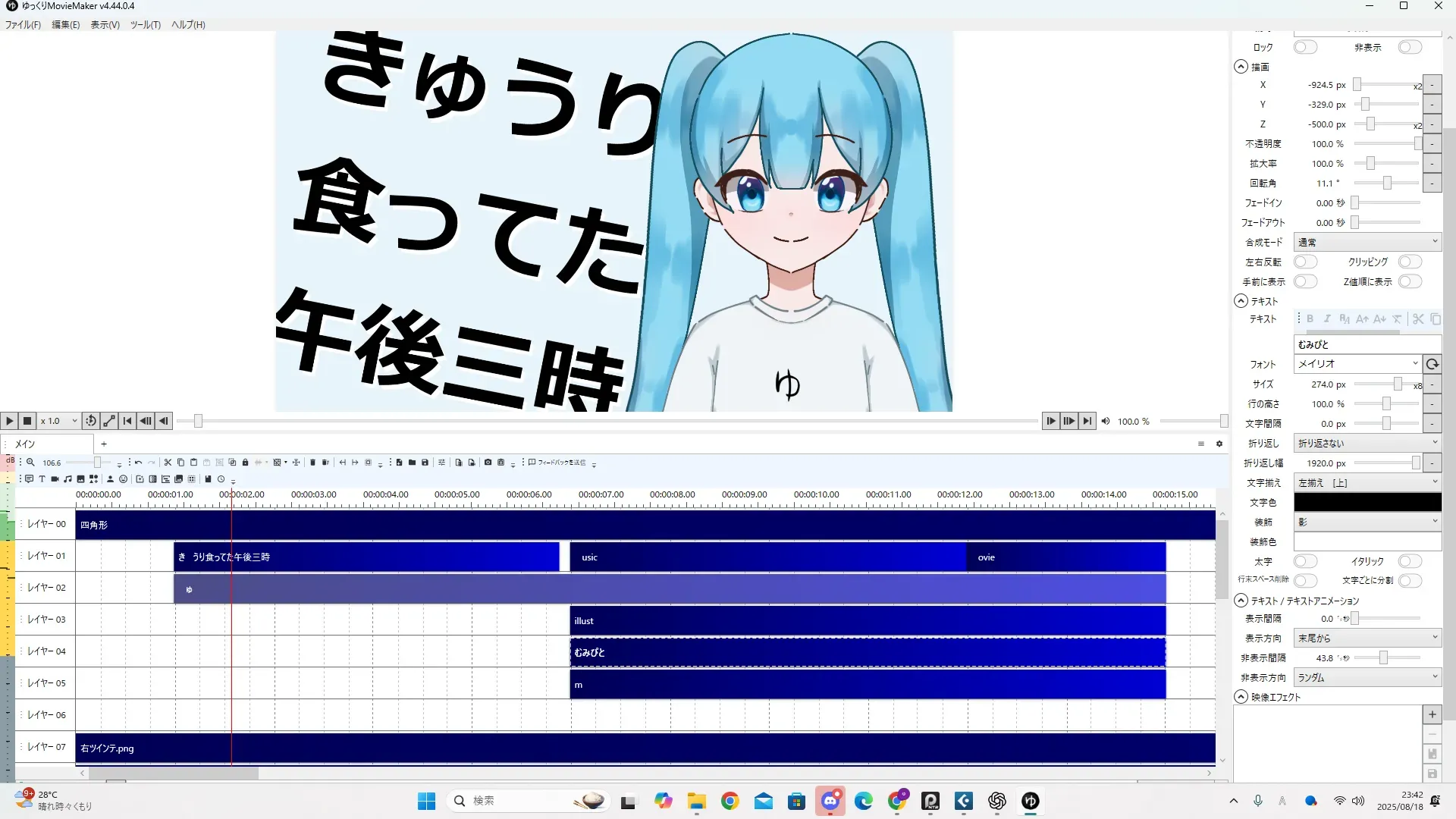Image resolution: width=1456 pixels, height=819 pixels.
Task: Click the lock icon in timeline toolbar
Action: pyautogui.click(x=245, y=463)
